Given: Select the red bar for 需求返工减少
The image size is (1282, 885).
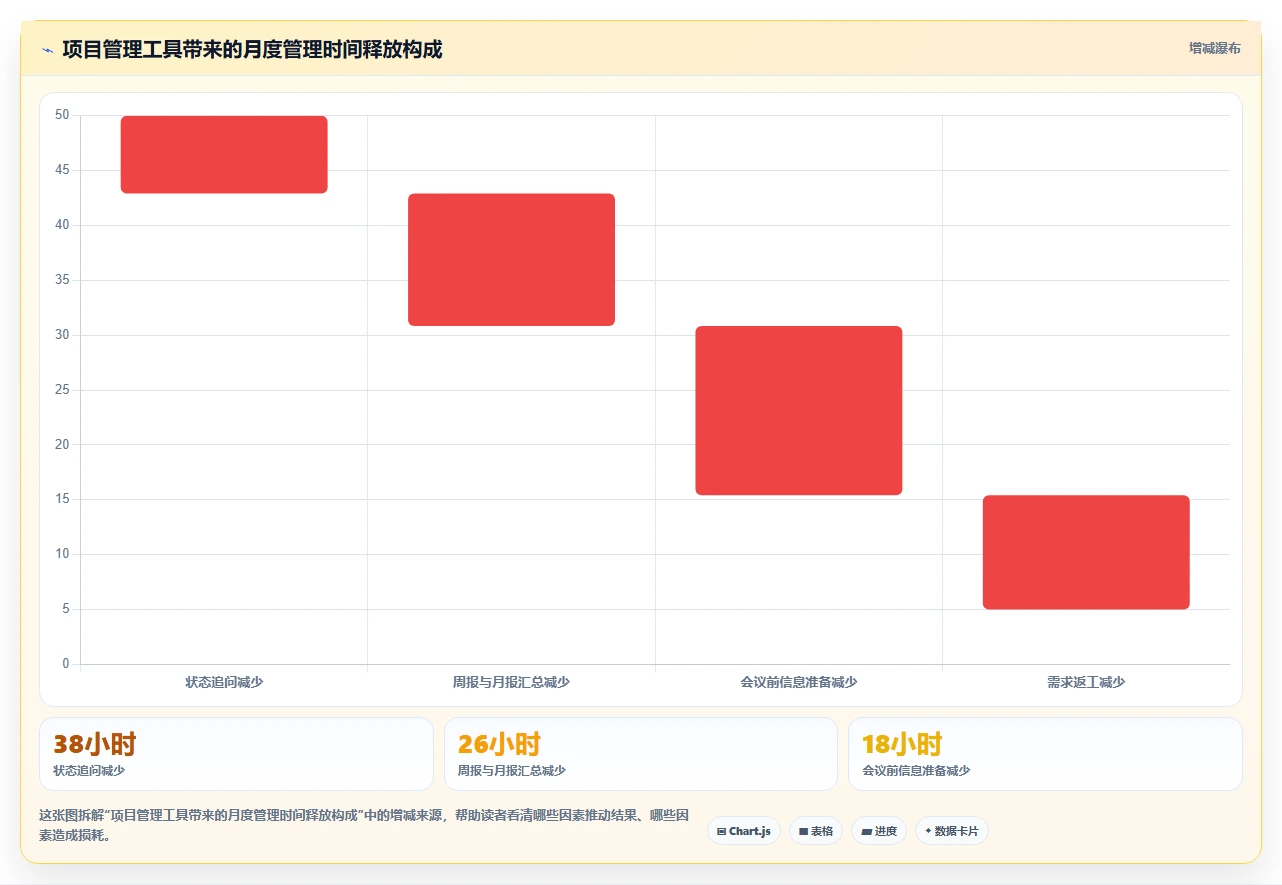Looking at the screenshot, I should 1086,552.
